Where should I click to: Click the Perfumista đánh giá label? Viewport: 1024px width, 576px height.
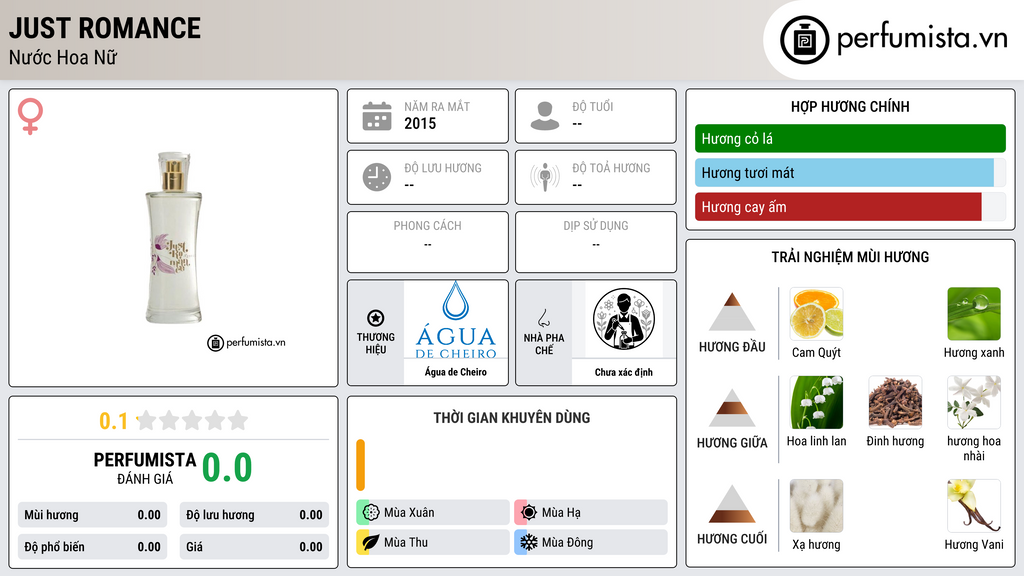pos(144,468)
